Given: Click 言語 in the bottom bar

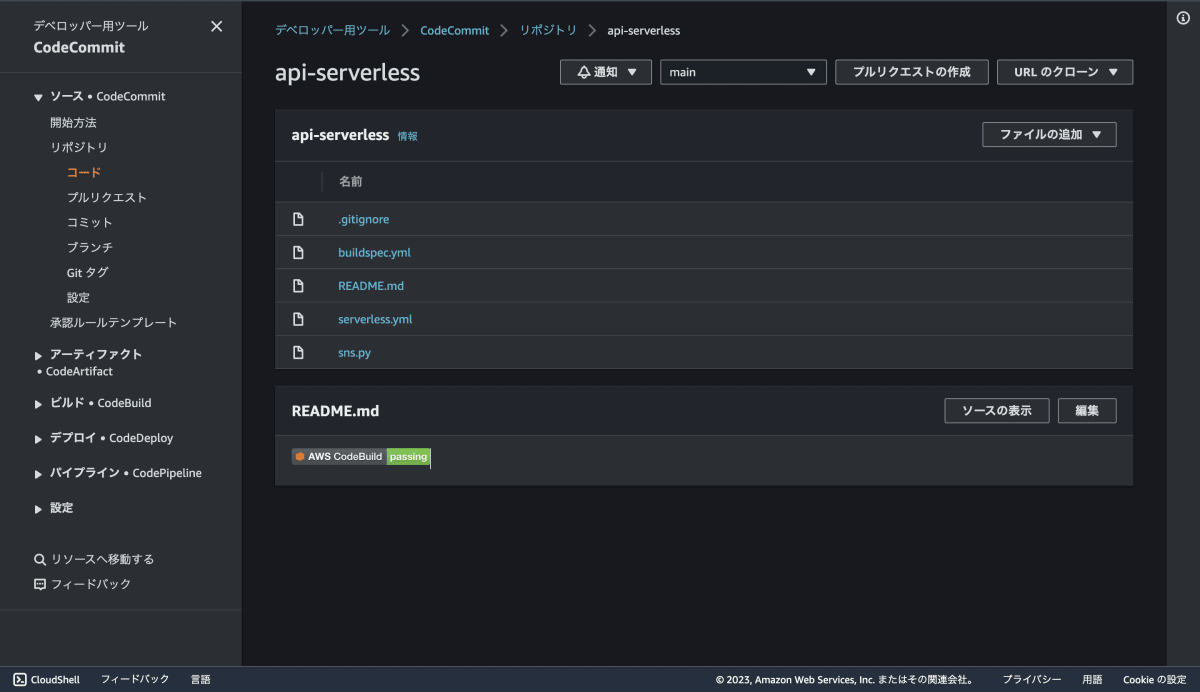Looking at the screenshot, I should click(200, 679).
